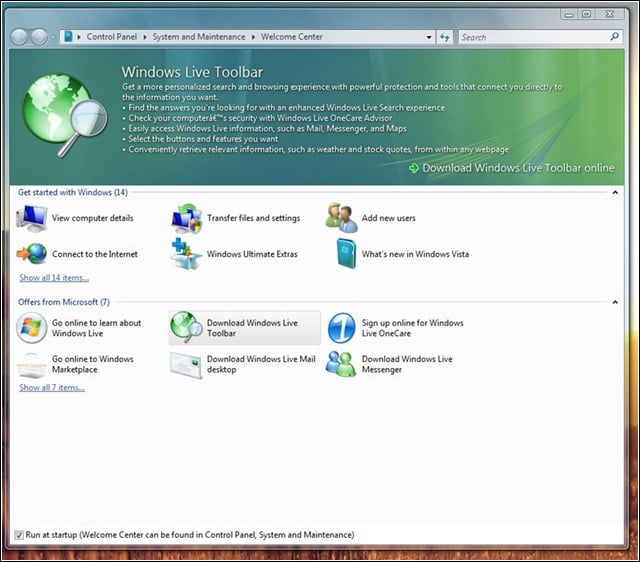The height and width of the screenshot is (562, 640).
Task: Click the Control Panel icon in address bar
Action: (69, 37)
